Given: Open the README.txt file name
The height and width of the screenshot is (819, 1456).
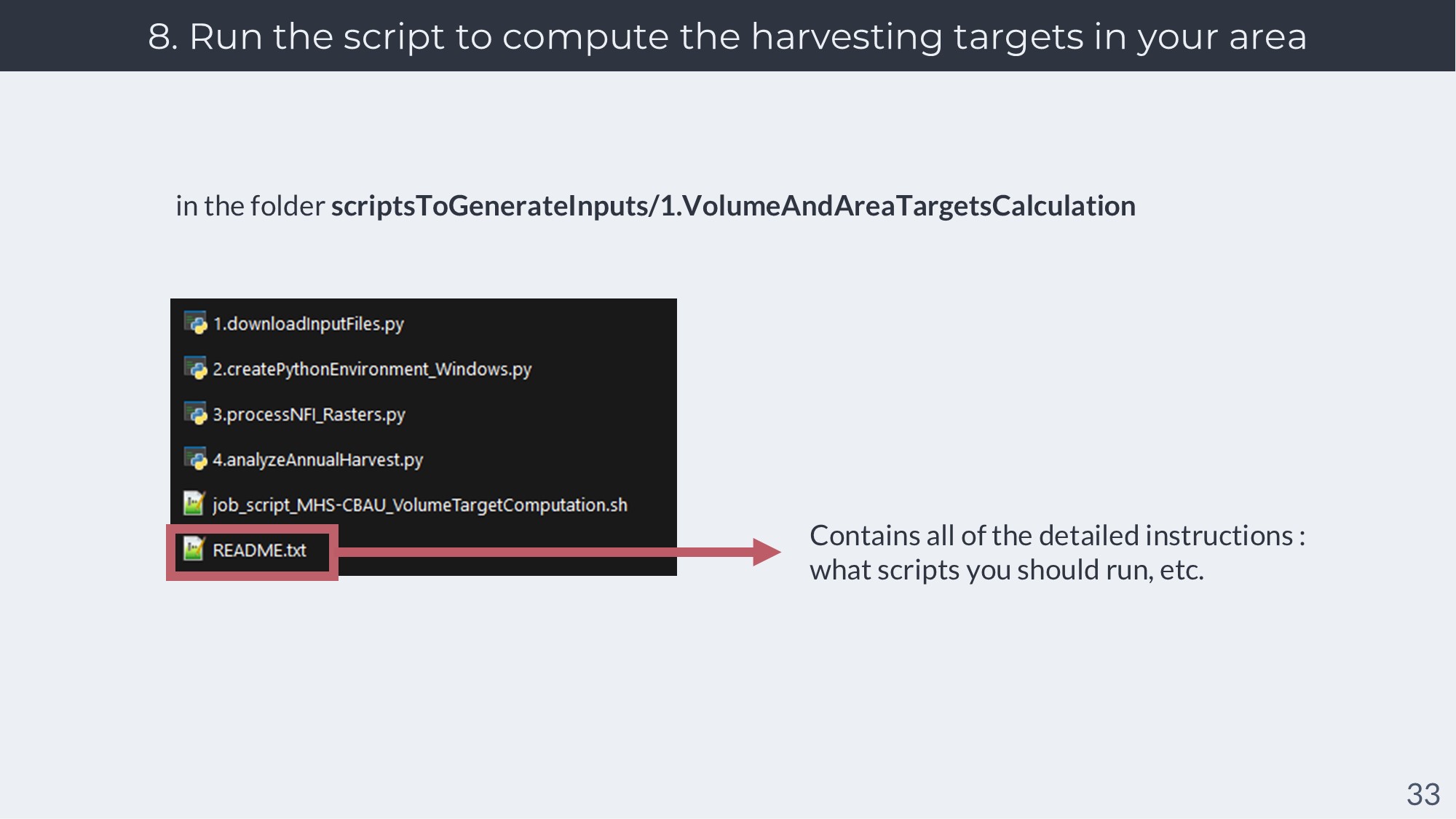Looking at the screenshot, I should coord(259,550).
